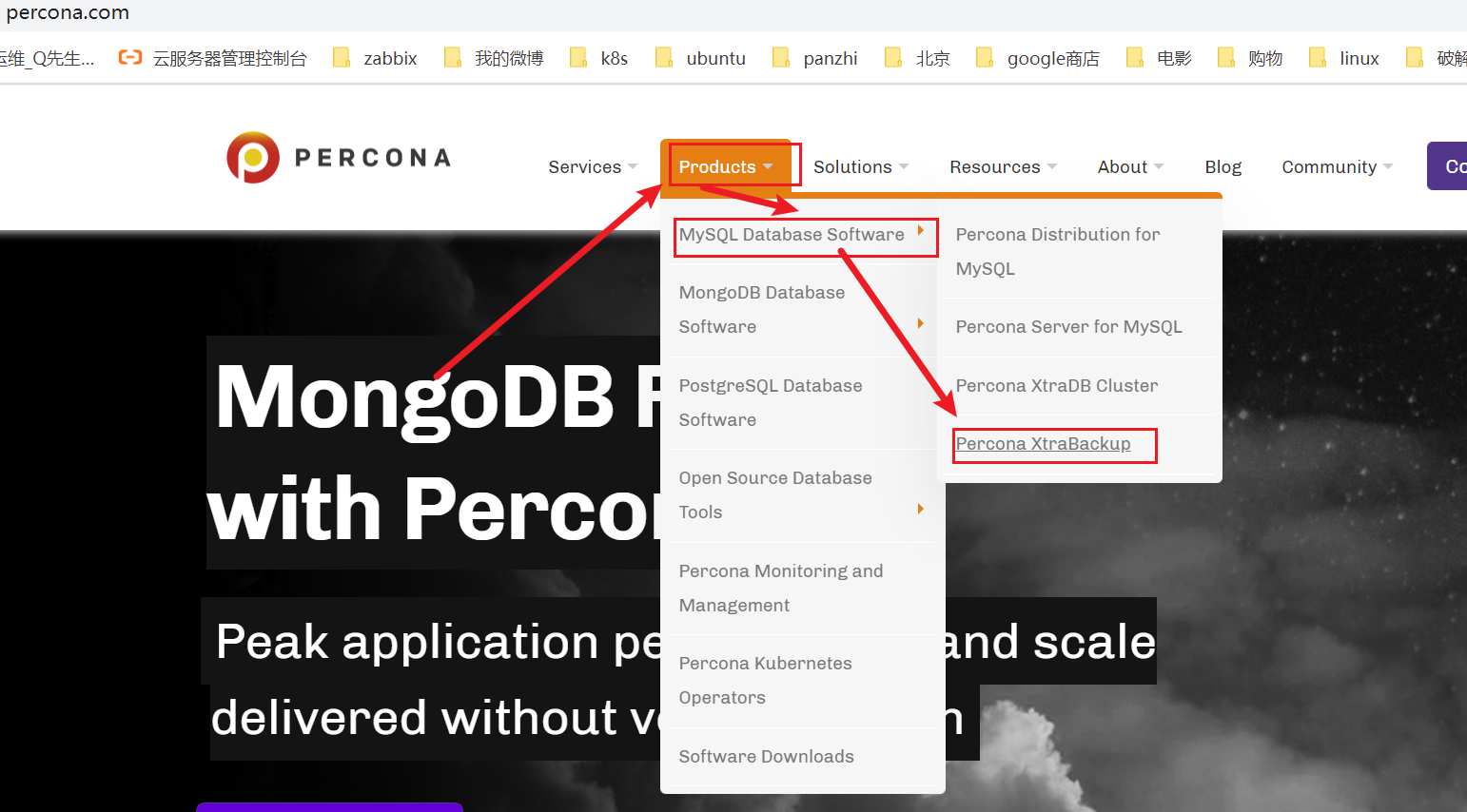Open the 购物 bookmark folder icon
Image resolution: width=1467 pixels, height=812 pixels.
(x=1226, y=58)
